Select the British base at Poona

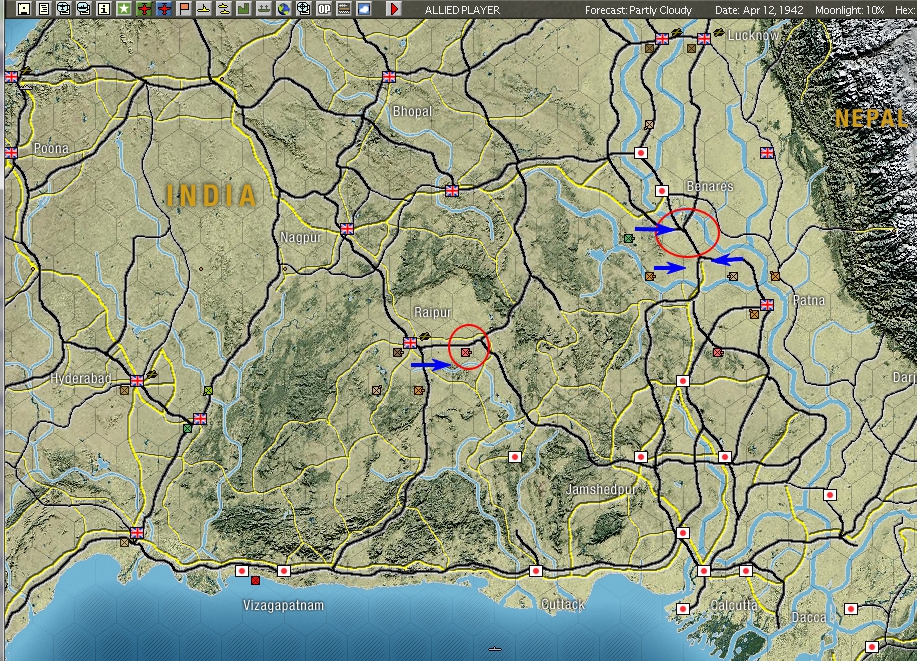pyautogui.click(x=11, y=153)
